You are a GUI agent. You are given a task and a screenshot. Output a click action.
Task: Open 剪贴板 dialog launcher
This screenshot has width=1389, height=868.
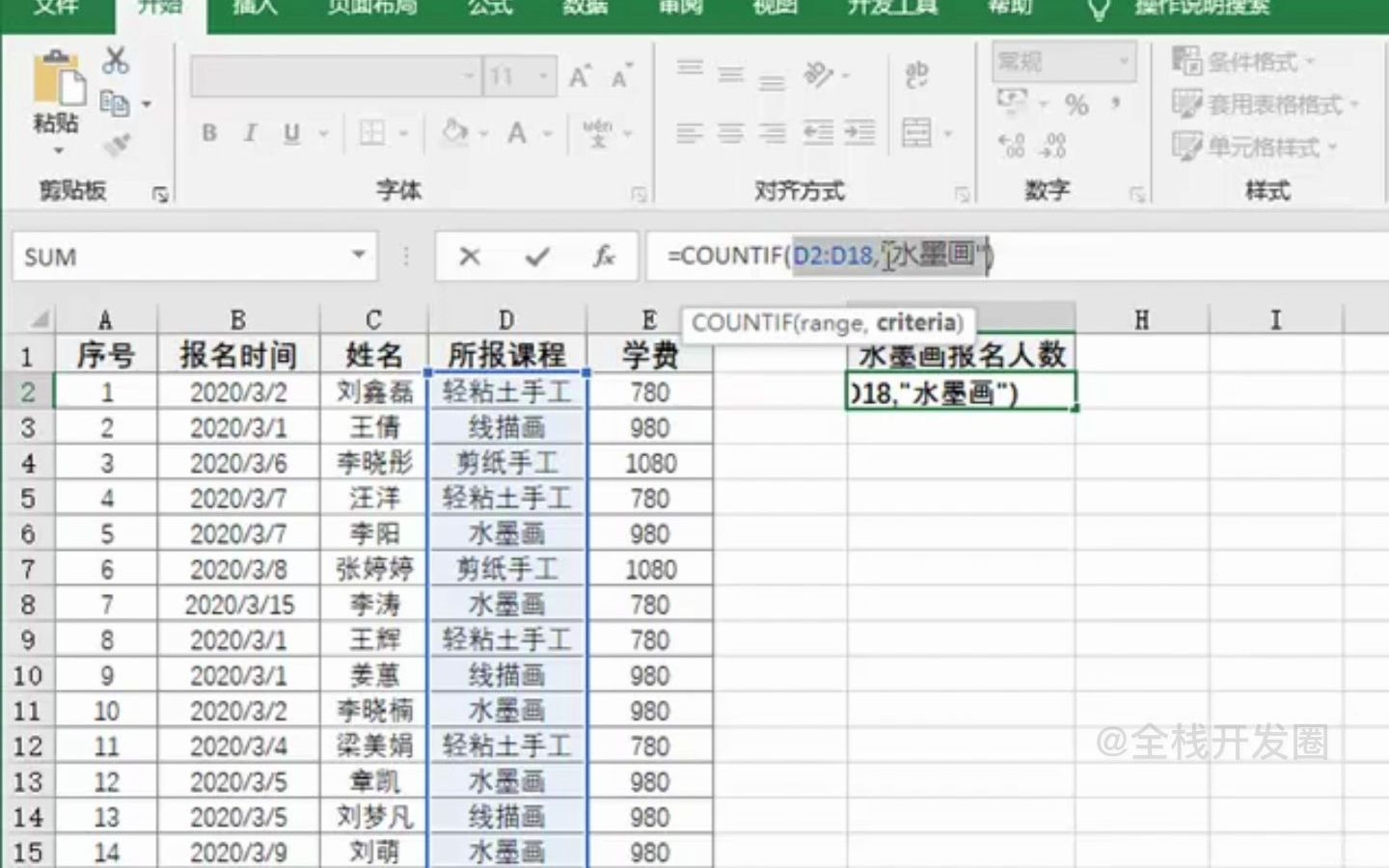(160, 195)
